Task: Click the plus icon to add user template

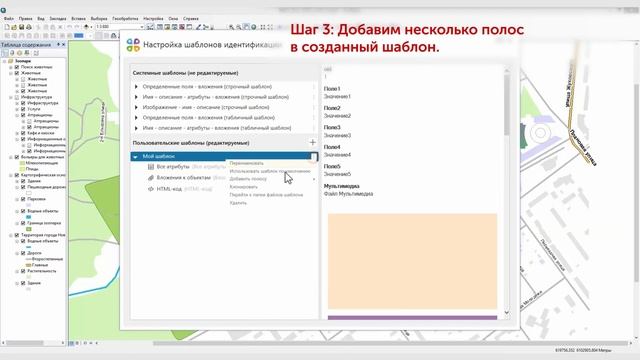Action: click(x=312, y=142)
